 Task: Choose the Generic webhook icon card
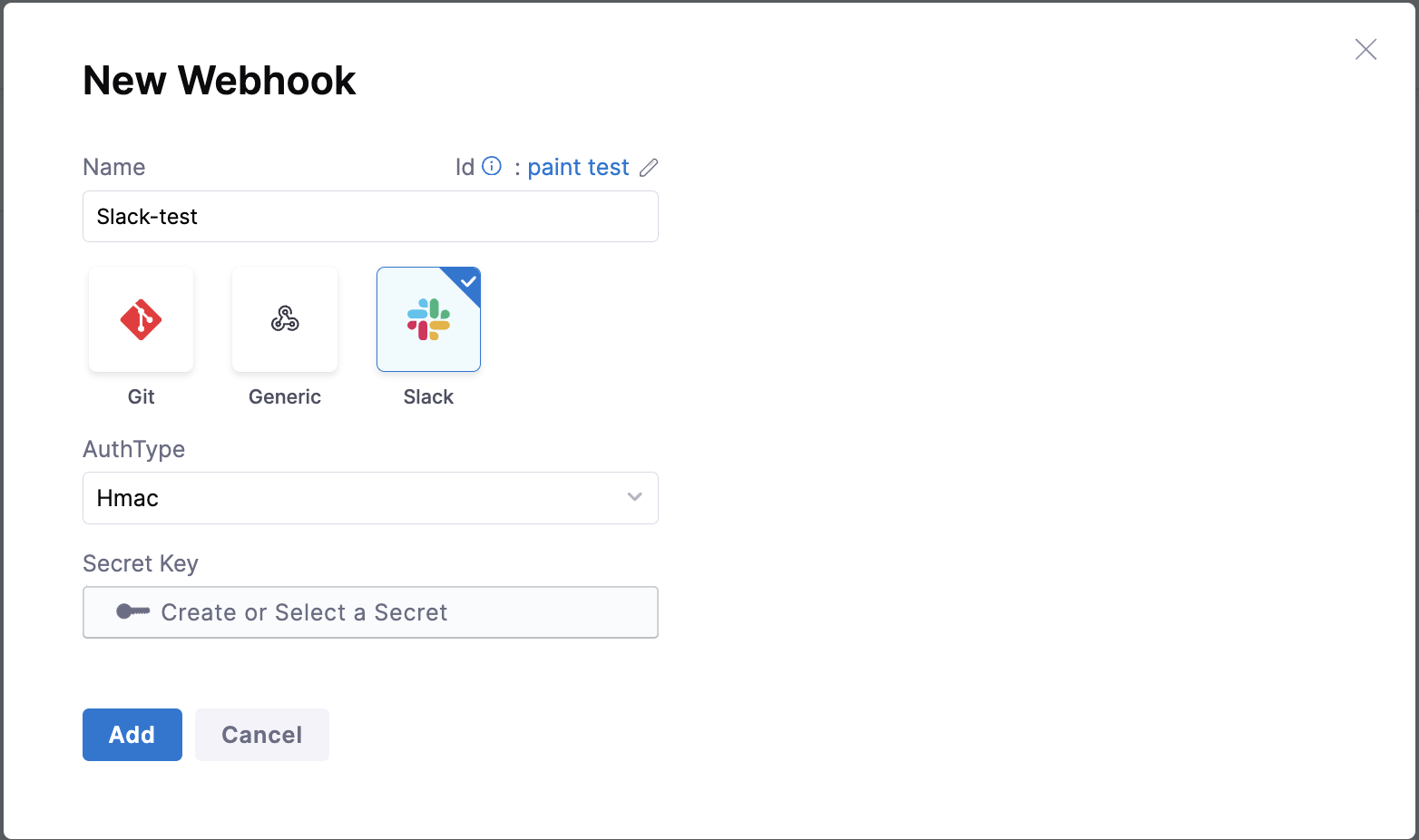[285, 319]
